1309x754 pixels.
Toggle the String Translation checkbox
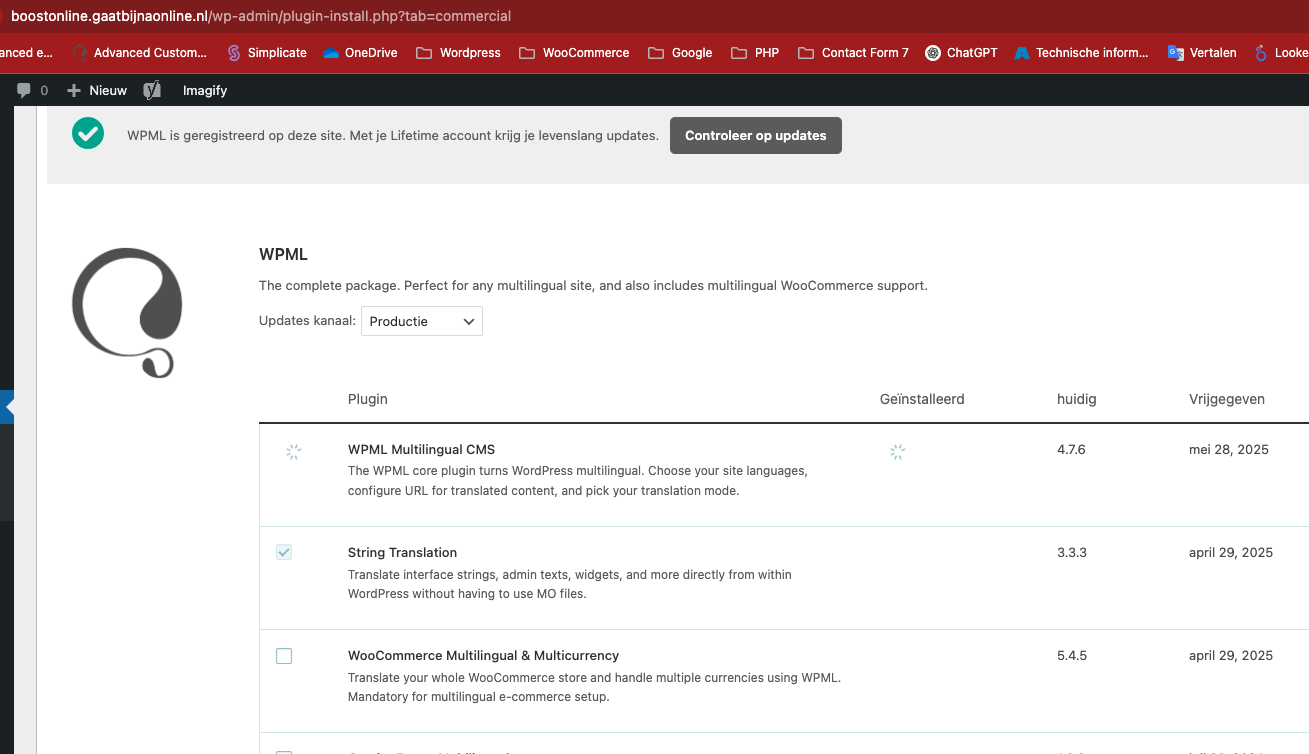284,552
